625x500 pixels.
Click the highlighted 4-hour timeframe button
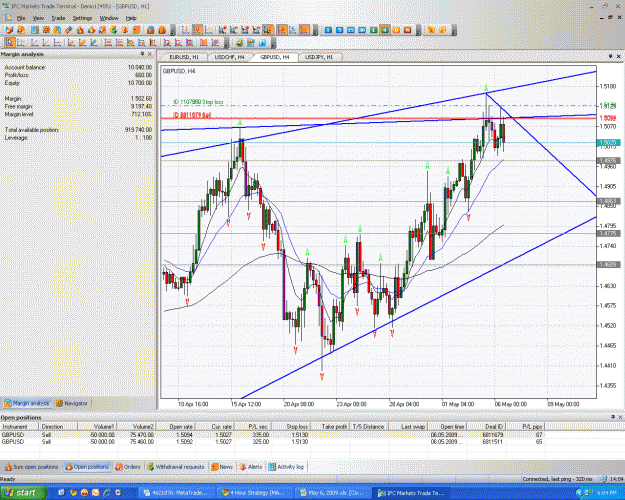tap(385, 30)
